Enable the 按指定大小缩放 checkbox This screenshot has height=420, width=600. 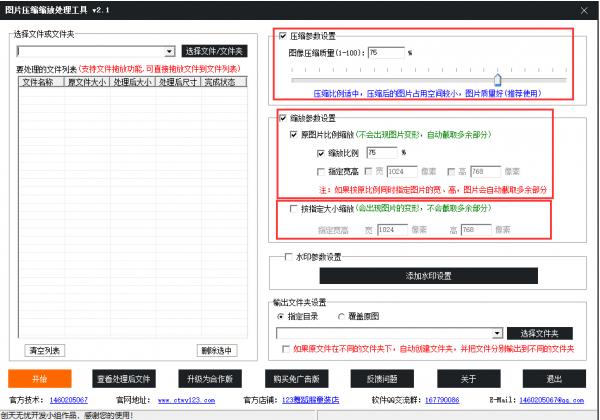point(293,208)
